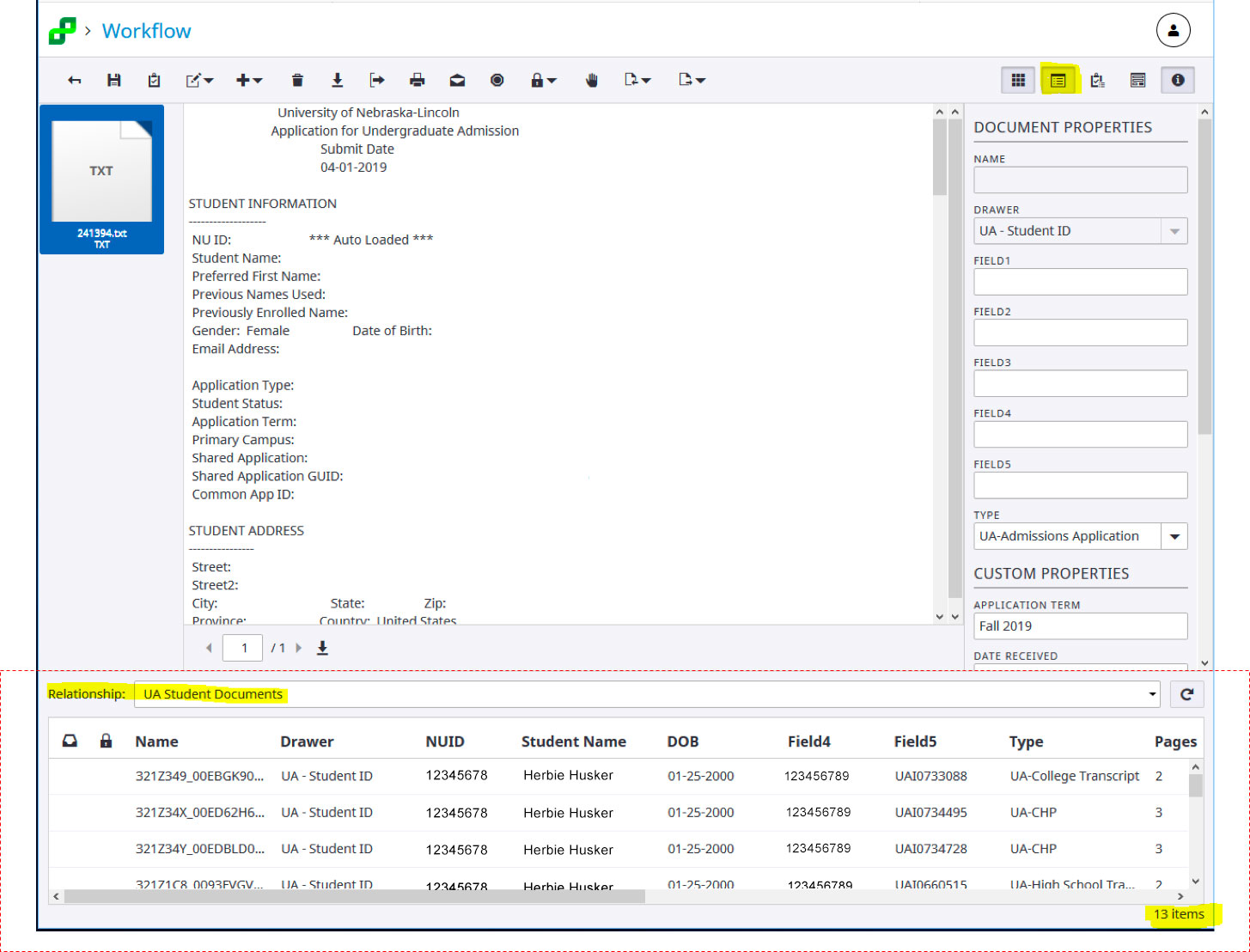Click the clipboard checkmark toolbar icon
Viewport: 1250px width, 952px height.
(154, 80)
